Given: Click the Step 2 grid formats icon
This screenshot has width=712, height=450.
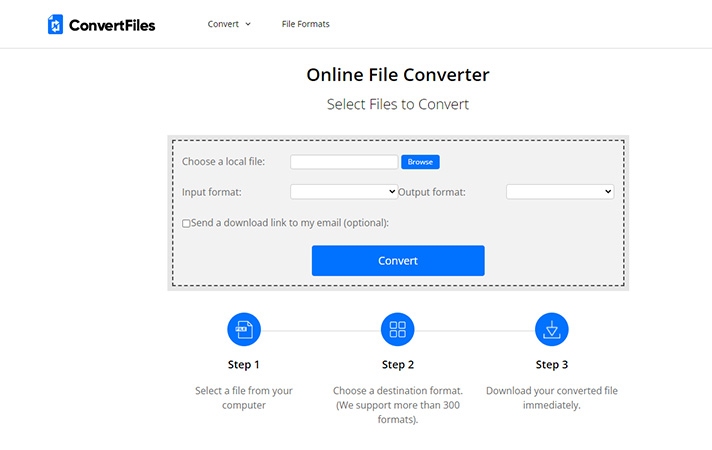Looking at the screenshot, I should click(x=398, y=330).
